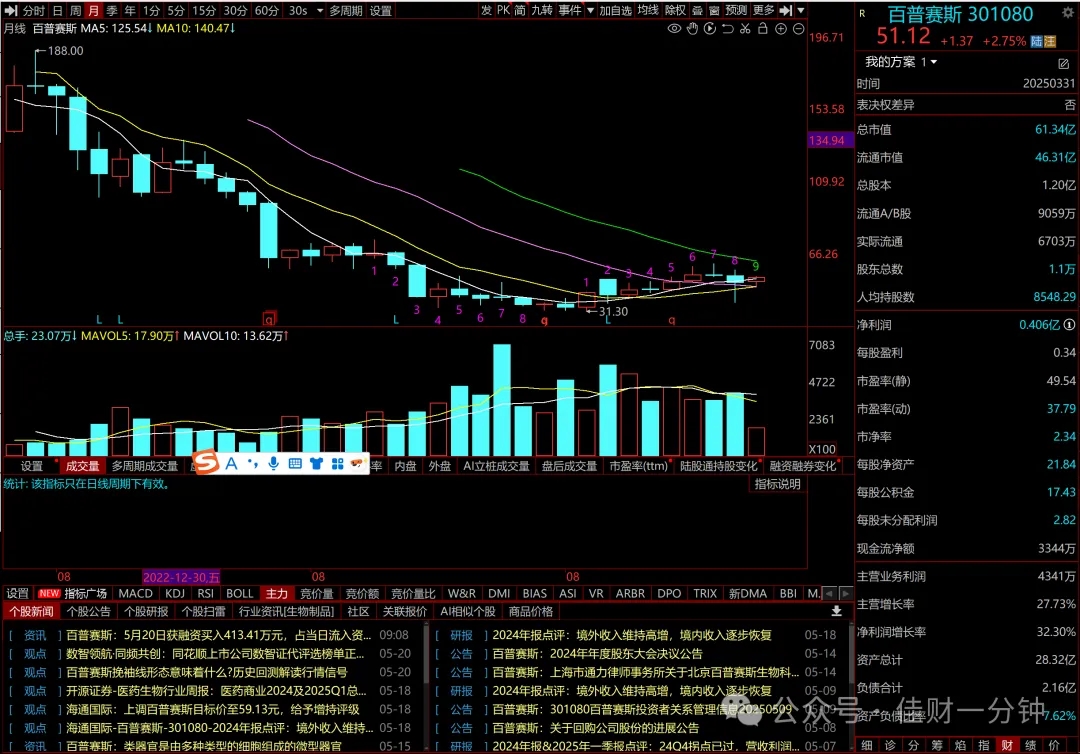Zoom in with the plus circle icon

(x=781, y=29)
